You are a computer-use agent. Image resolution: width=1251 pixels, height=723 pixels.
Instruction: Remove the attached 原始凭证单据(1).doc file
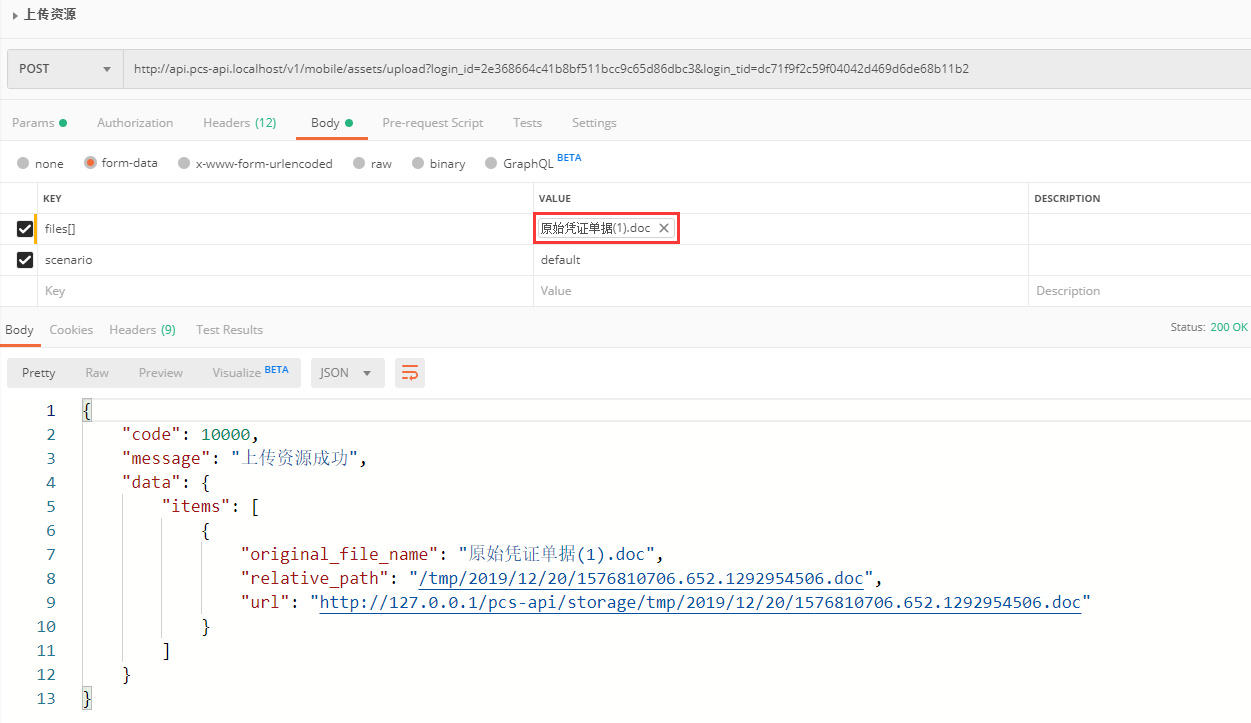664,229
